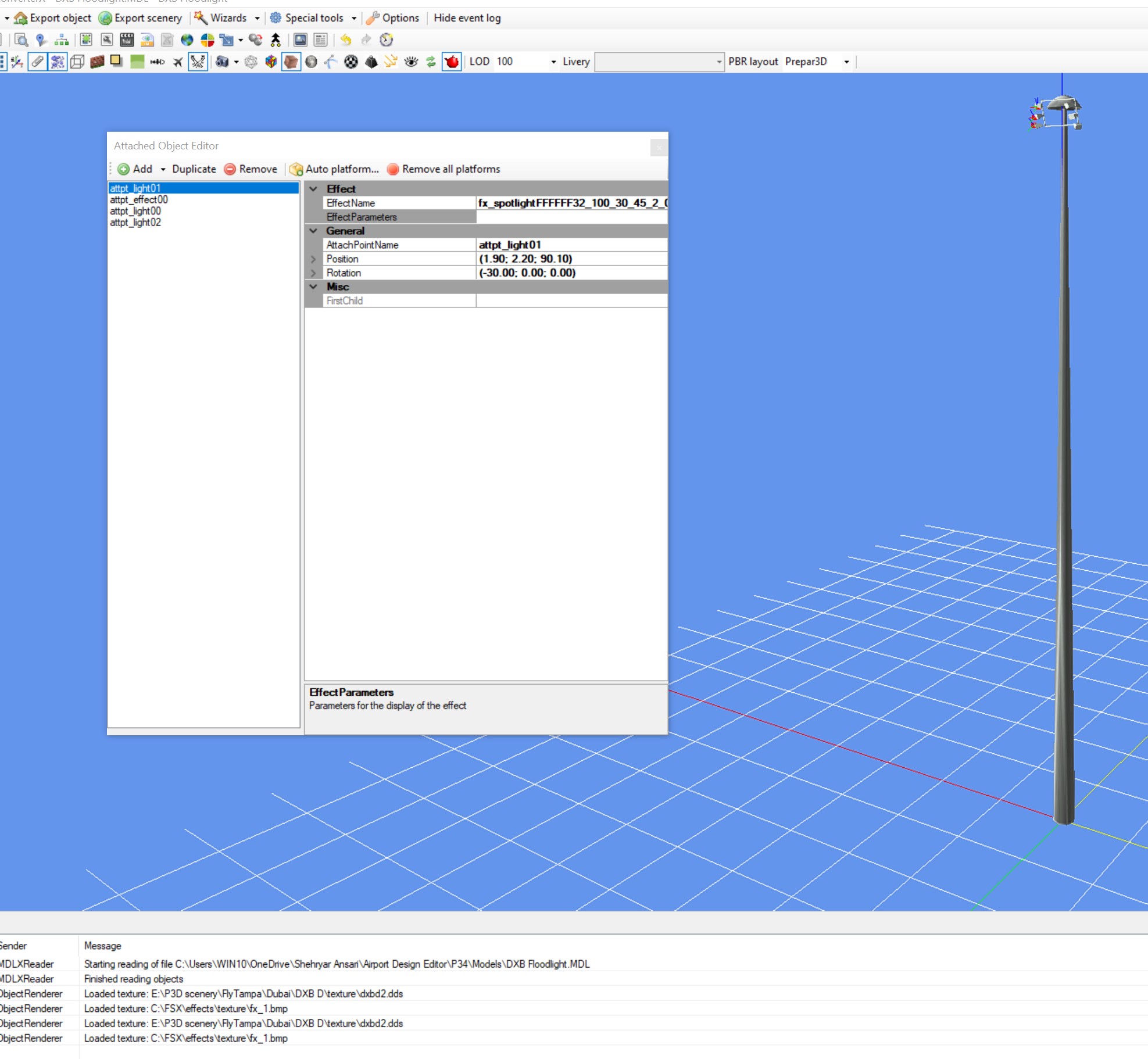1148x1059 pixels.
Task: Open the LOD dropdown
Action: [x=552, y=62]
